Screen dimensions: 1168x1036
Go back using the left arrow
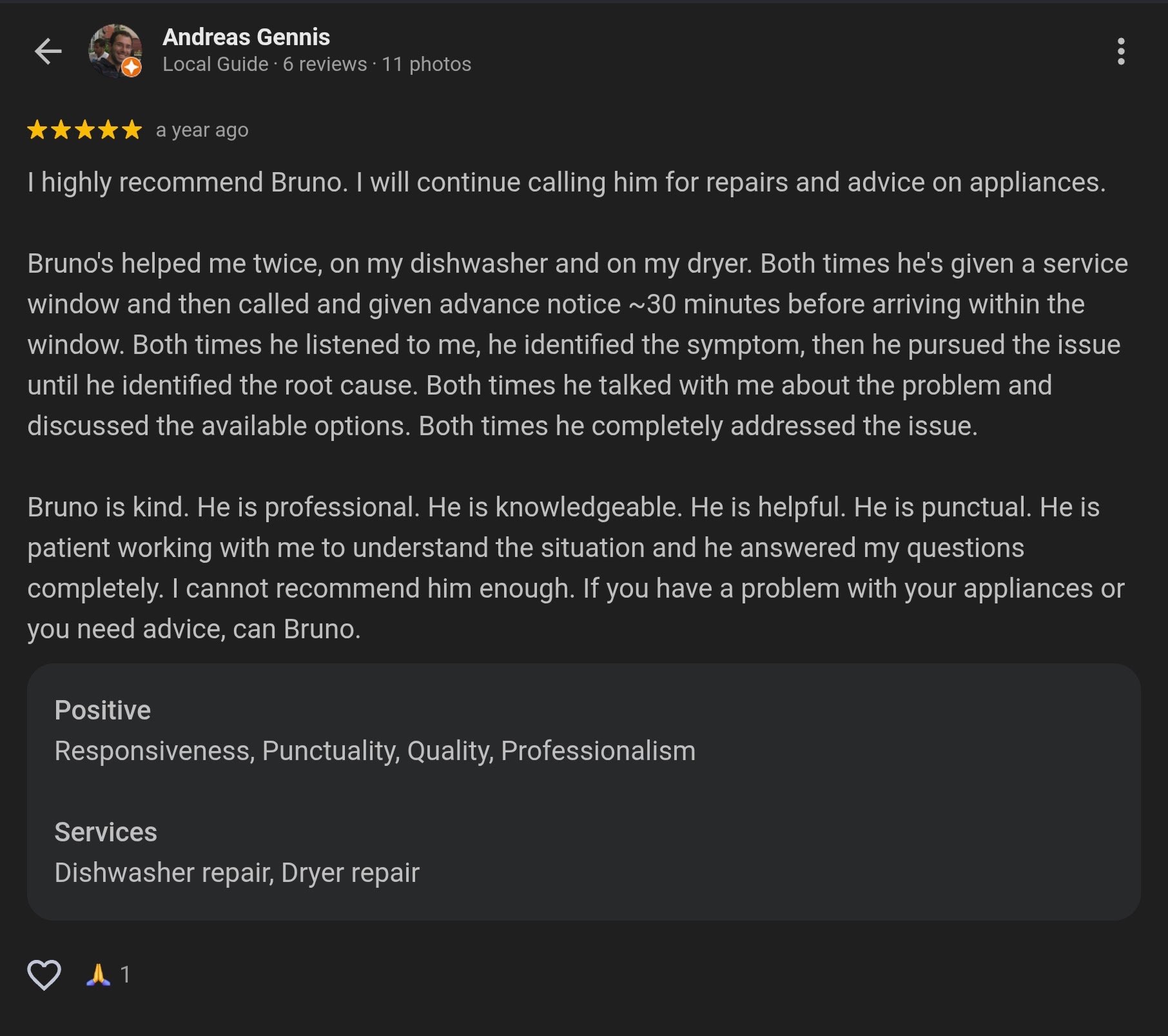(48, 52)
